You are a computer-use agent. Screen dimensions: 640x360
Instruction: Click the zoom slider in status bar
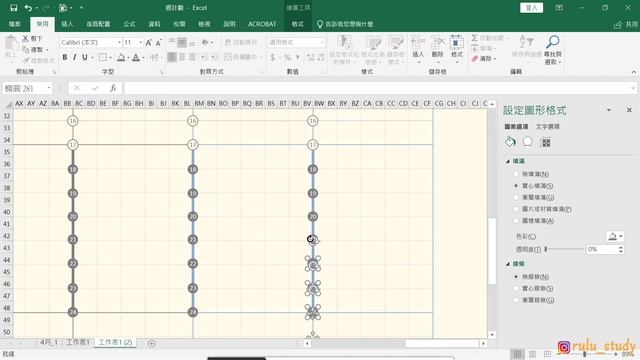(x=584, y=354)
